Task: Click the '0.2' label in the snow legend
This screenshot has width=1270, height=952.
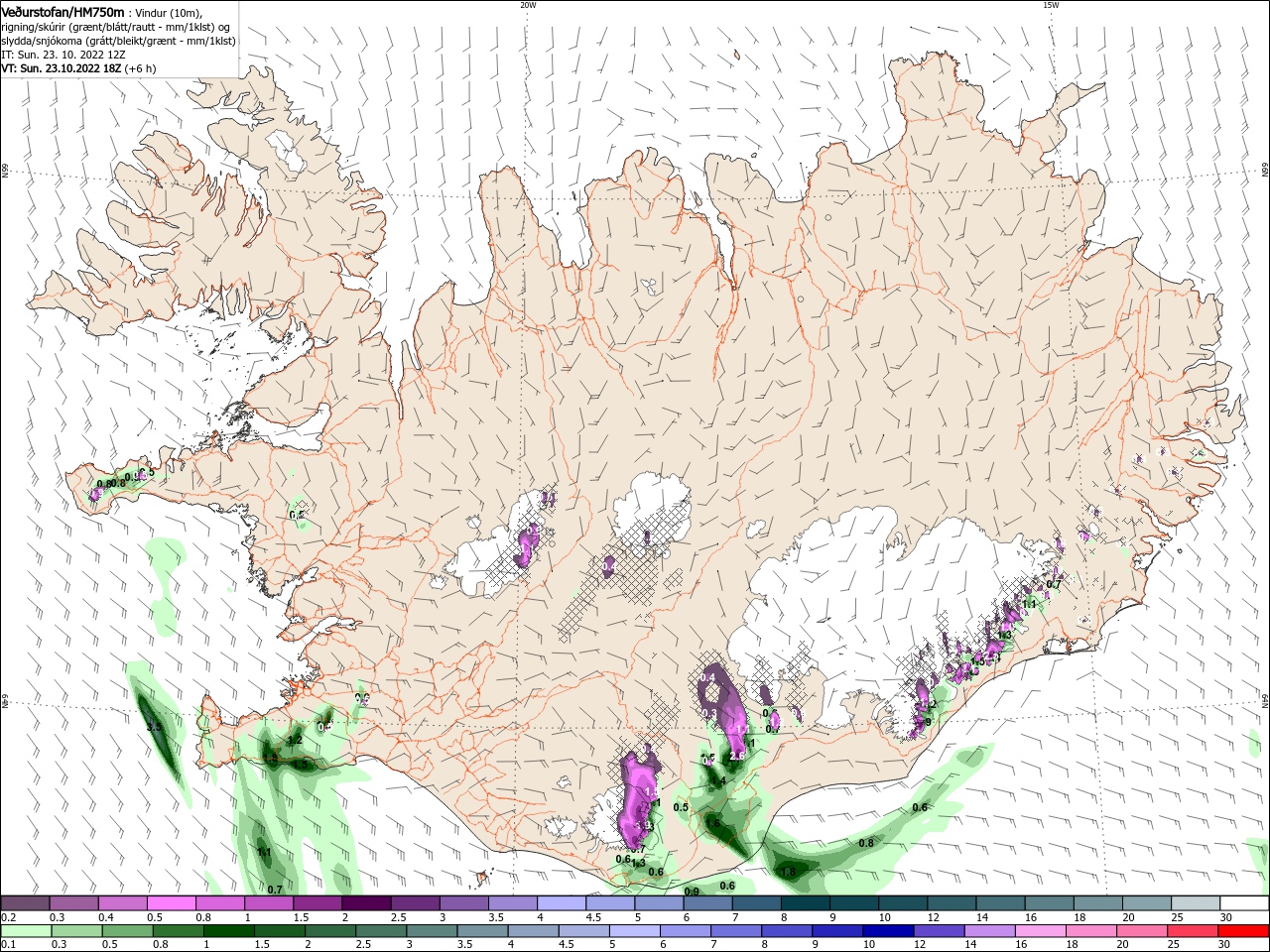Action: [8, 917]
